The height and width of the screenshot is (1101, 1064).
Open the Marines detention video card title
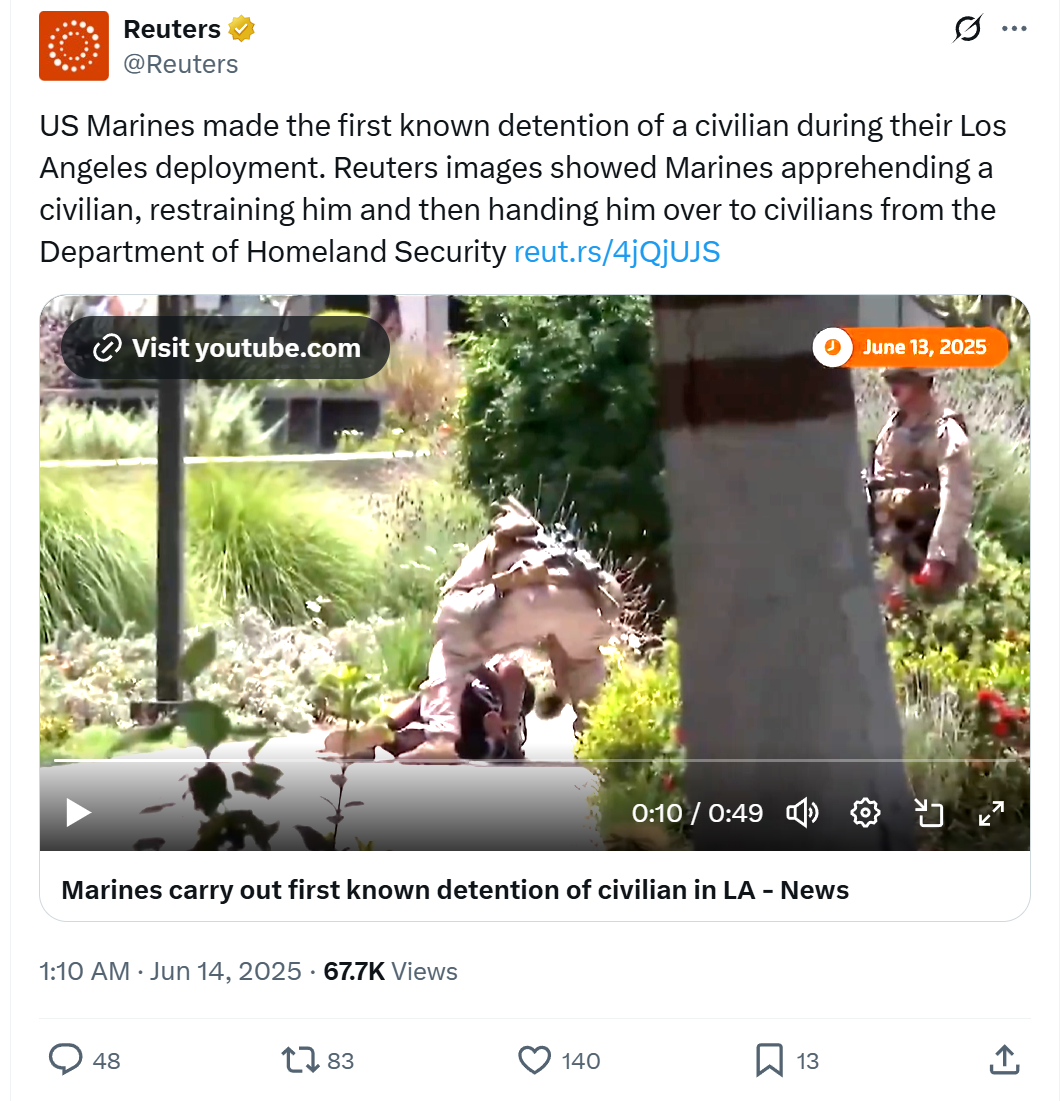tap(455, 890)
